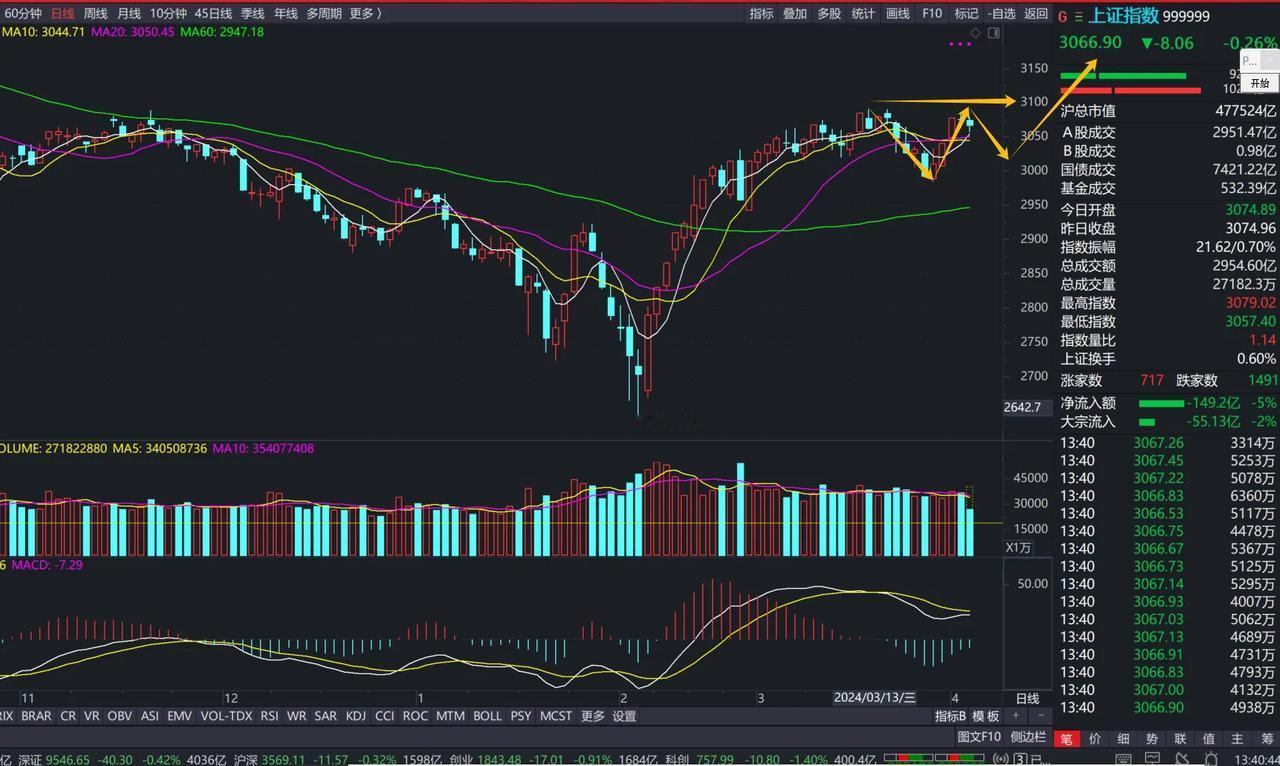The width and height of the screenshot is (1280, 766).
Task: Select the 笔 tick tab
Action: (1066, 739)
